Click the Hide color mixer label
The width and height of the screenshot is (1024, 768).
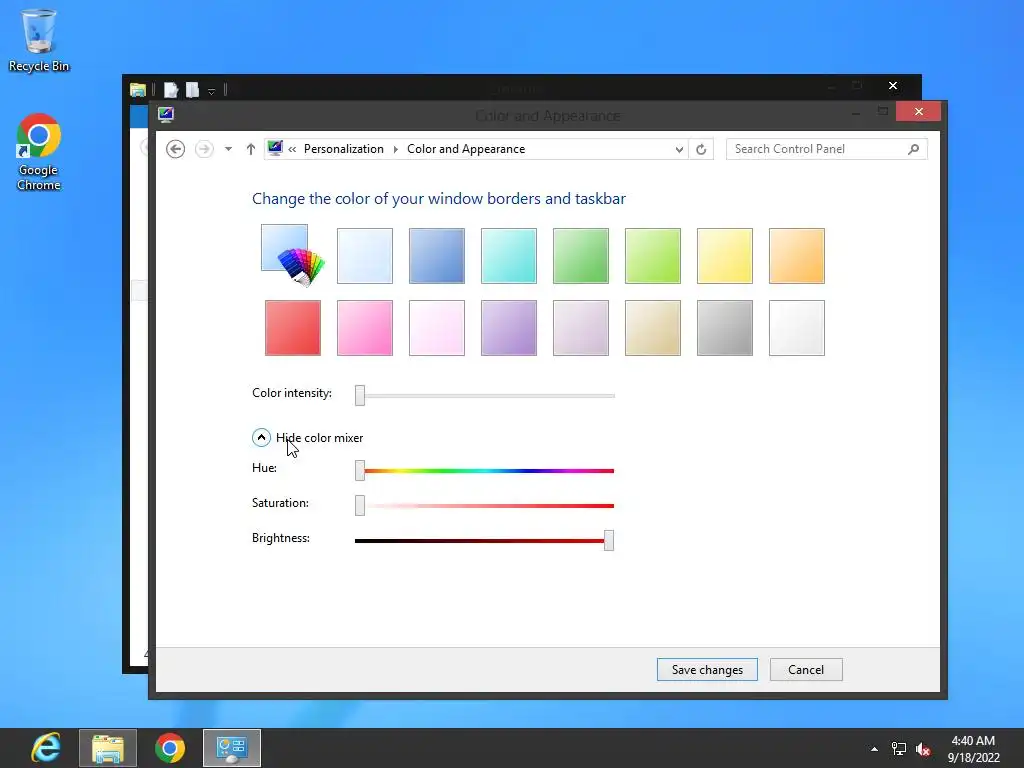[319, 438]
